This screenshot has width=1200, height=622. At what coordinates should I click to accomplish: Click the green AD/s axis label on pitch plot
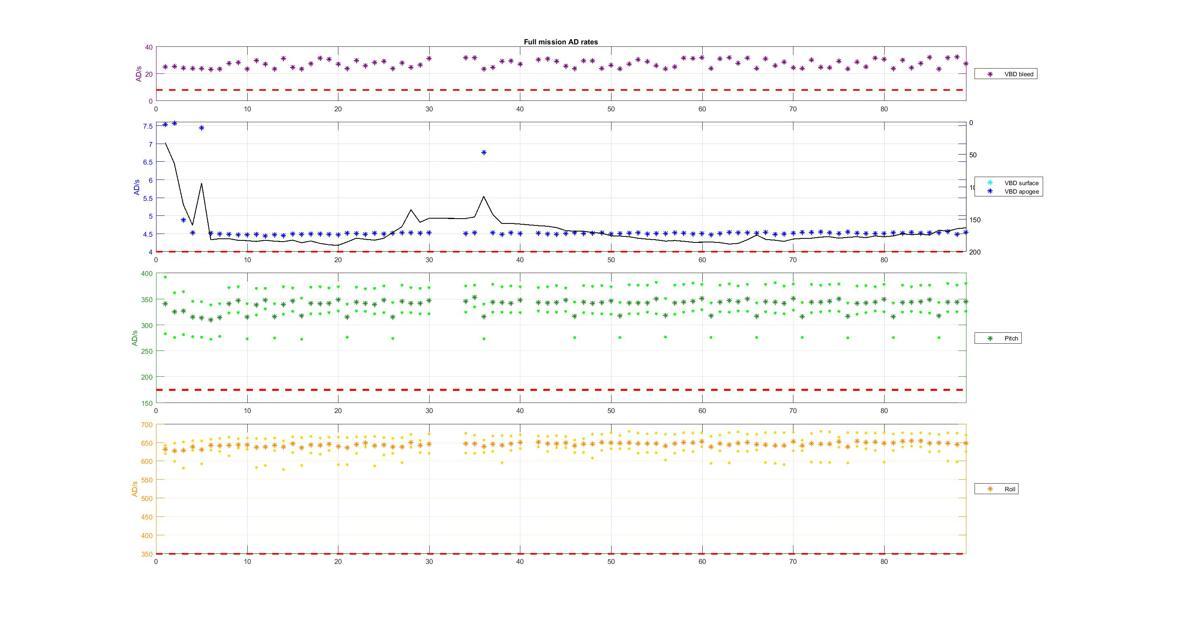pyautogui.click(x=134, y=338)
